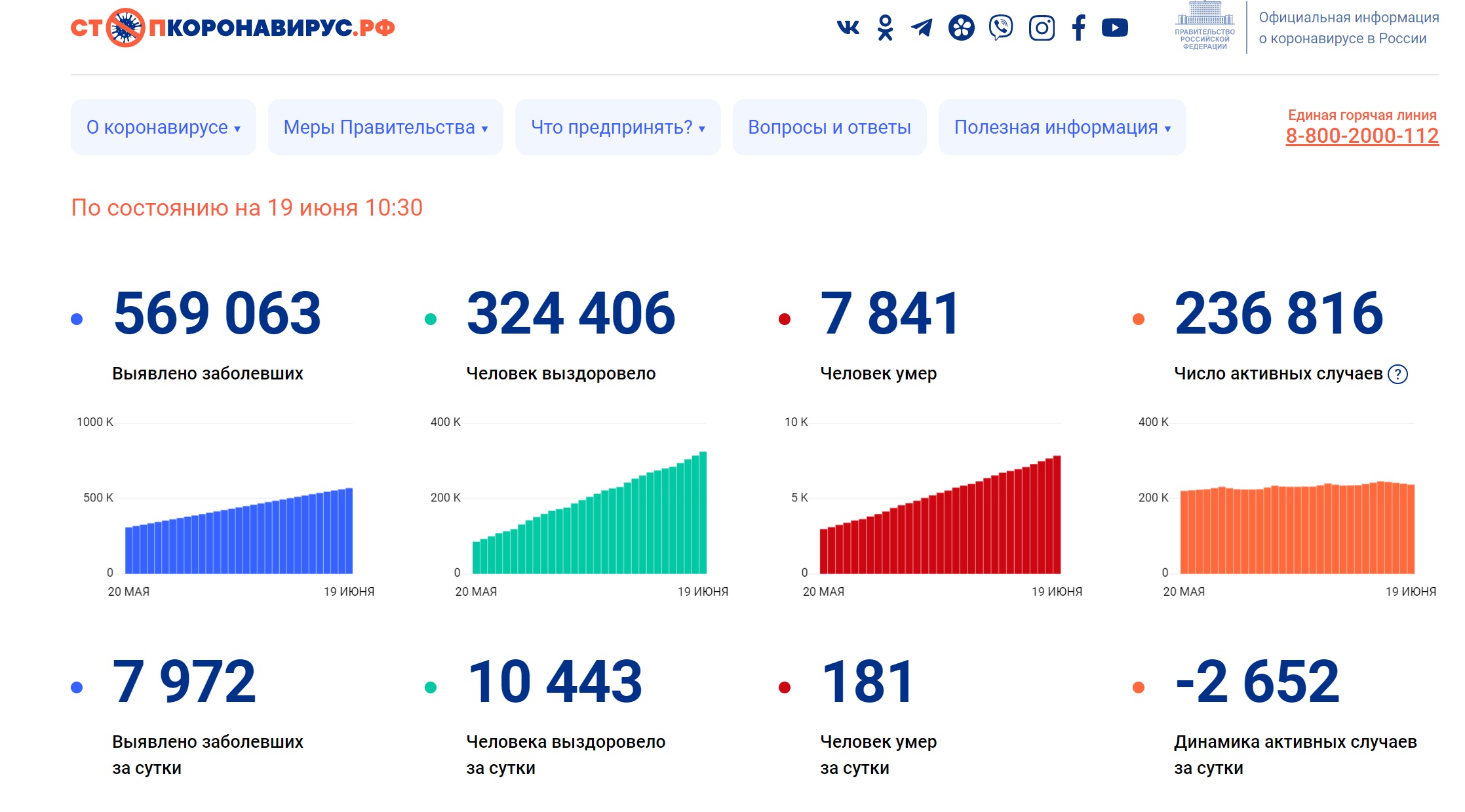Click the Viber icon in header
Image resolution: width=1465 pixels, height=812 pixels.
(1001, 28)
